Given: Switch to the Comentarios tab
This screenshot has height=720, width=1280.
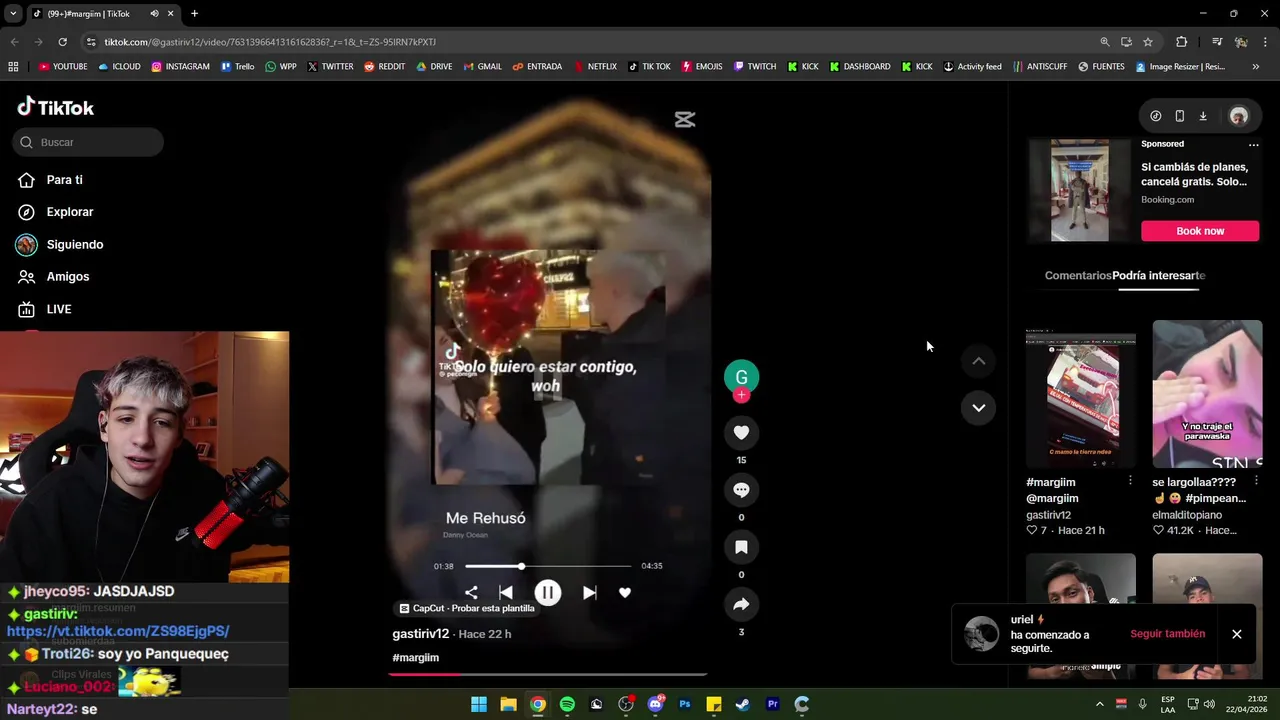Looking at the screenshot, I should point(1077,275).
